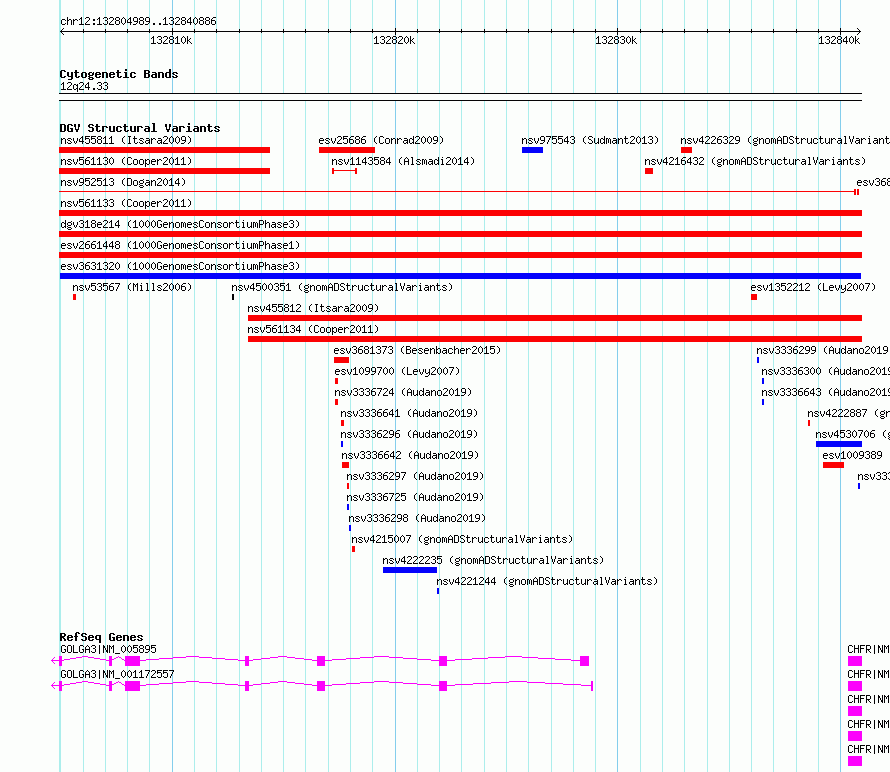Open the esv25686 (Conrad2009) variant link
The height and width of the screenshot is (772, 890).
[x=381, y=140]
